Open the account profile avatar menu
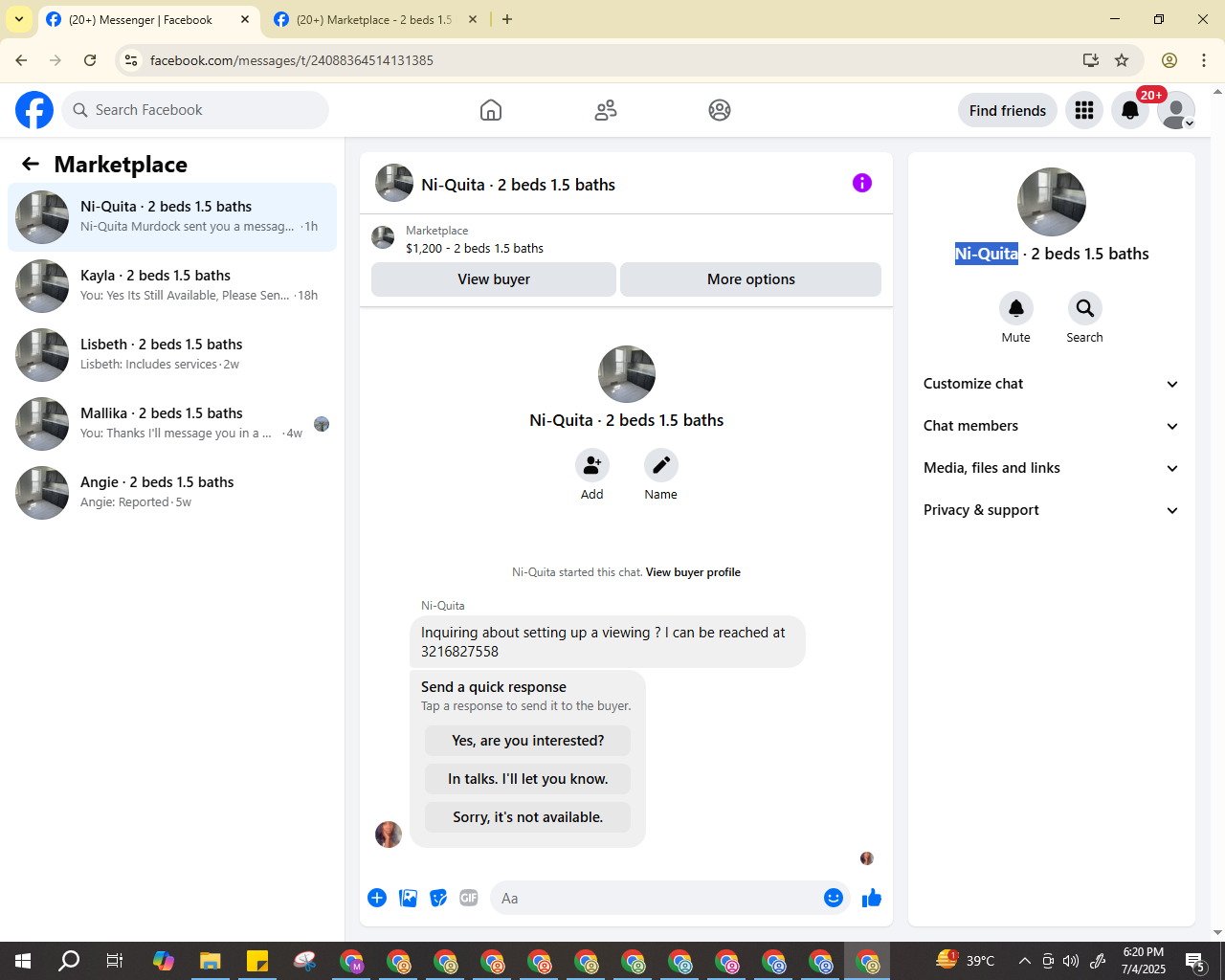 tap(1176, 110)
